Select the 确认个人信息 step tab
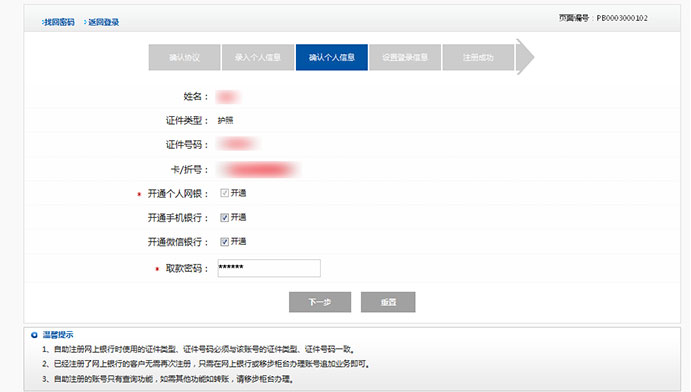 pyautogui.click(x=331, y=57)
